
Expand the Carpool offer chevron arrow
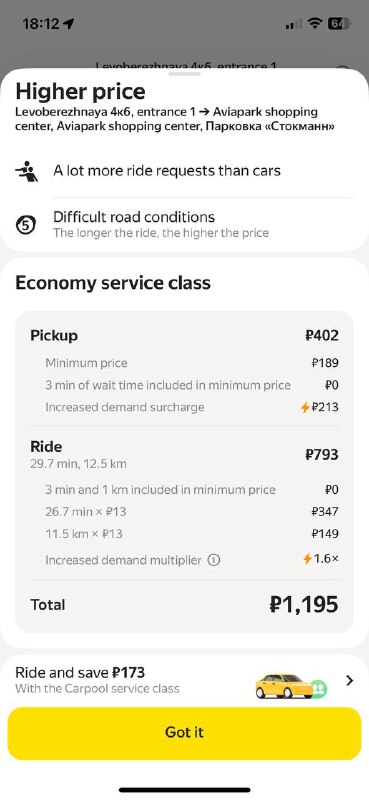350,680
